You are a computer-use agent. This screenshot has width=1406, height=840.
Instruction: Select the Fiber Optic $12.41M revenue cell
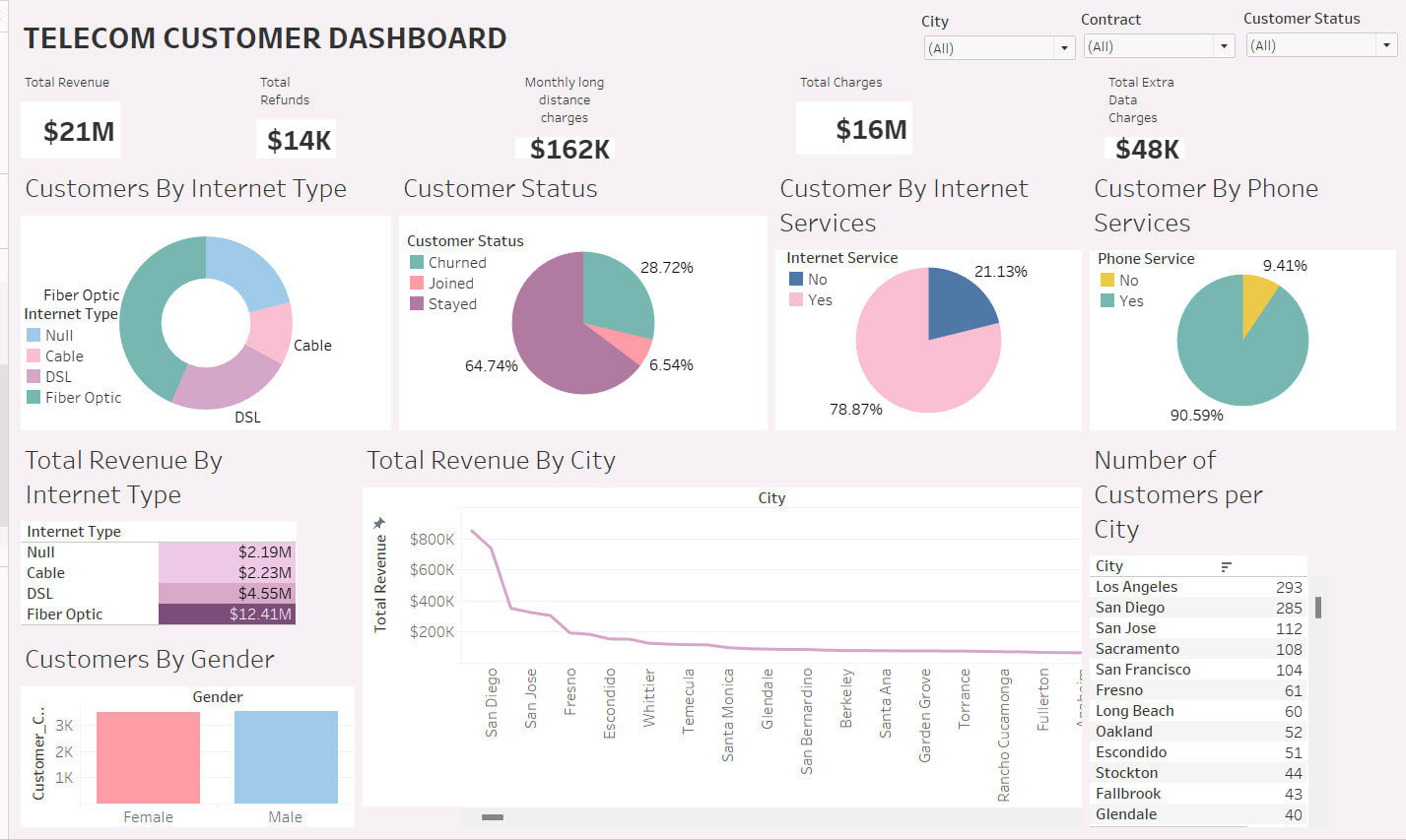pyautogui.click(x=227, y=614)
